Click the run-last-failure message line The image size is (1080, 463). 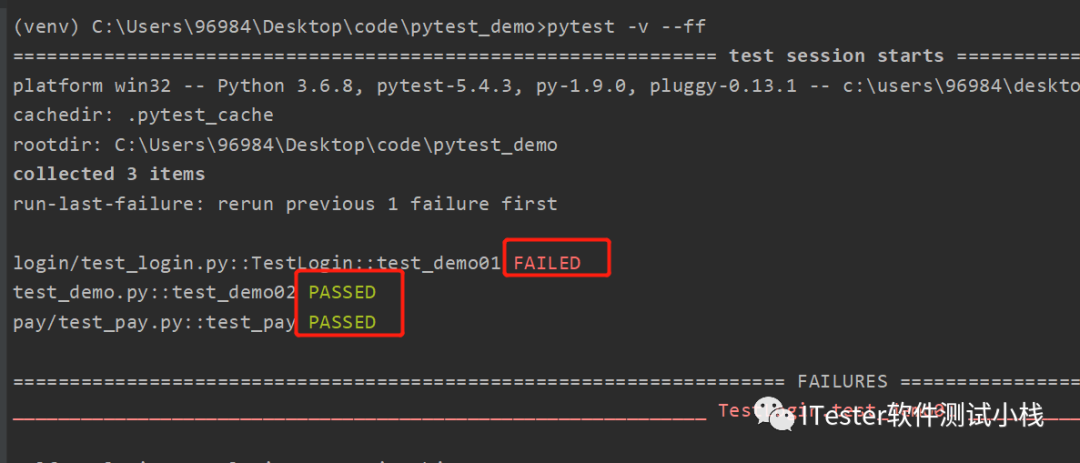(x=285, y=203)
